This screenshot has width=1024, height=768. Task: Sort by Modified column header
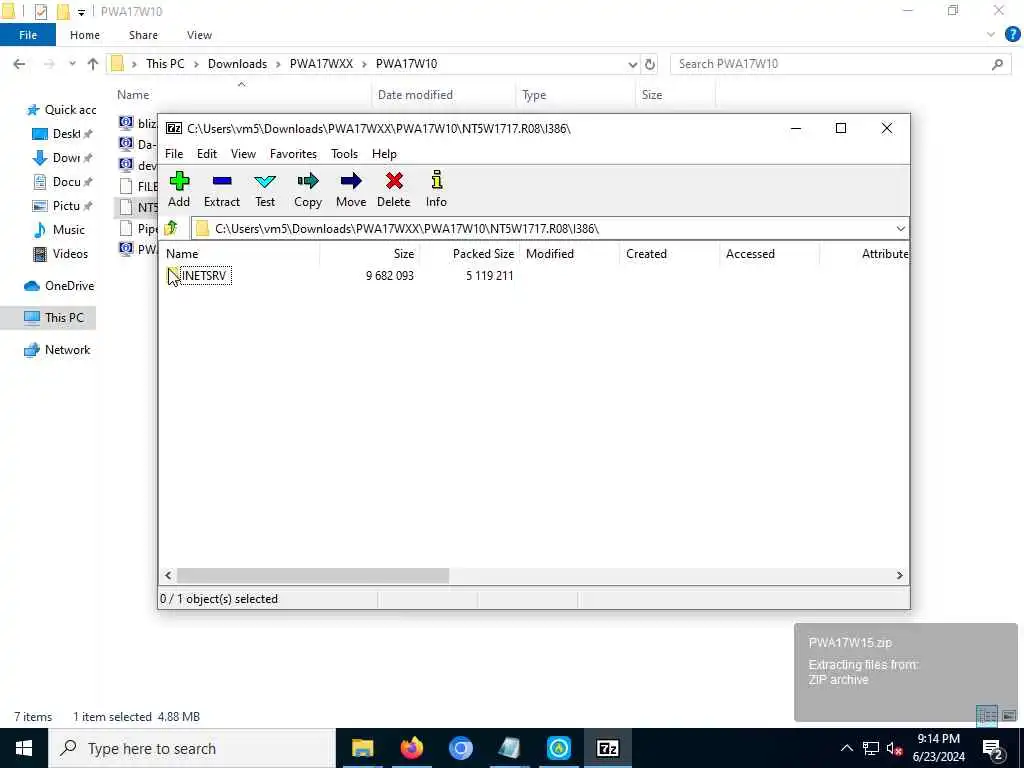coord(569,254)
